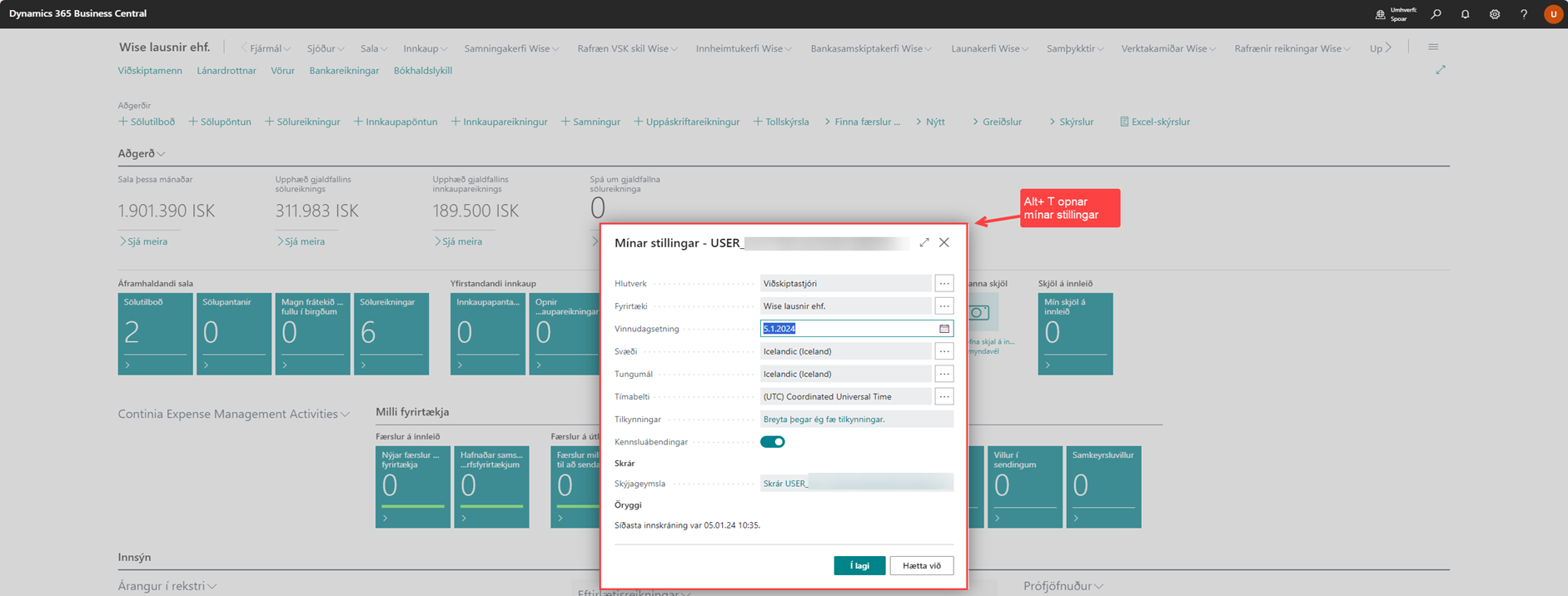Expand the Launakerfi Wise dropdown
The height and width of the screenshot is (596, 1568).
989,49
